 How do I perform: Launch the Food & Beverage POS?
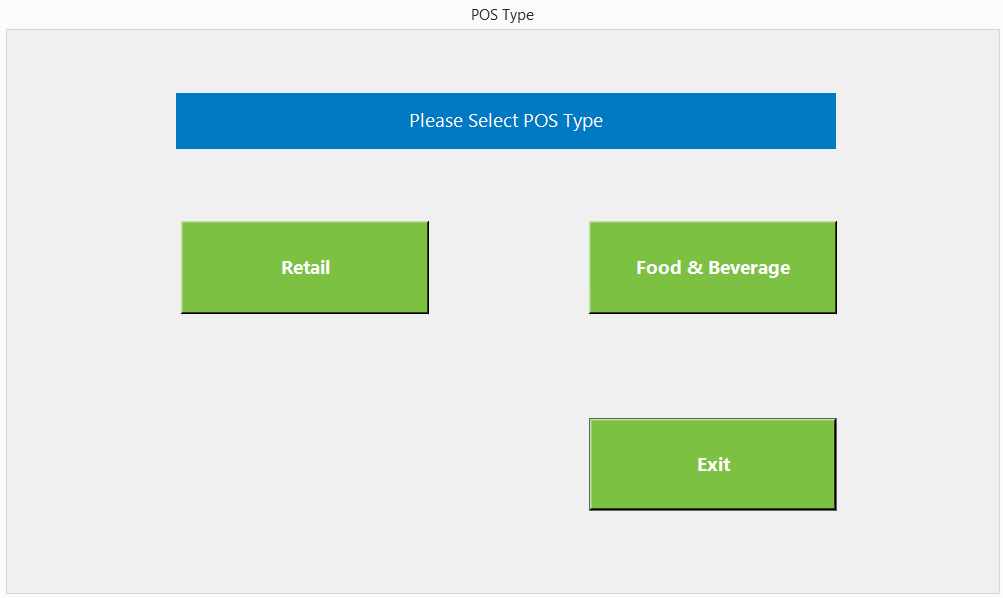713,268
